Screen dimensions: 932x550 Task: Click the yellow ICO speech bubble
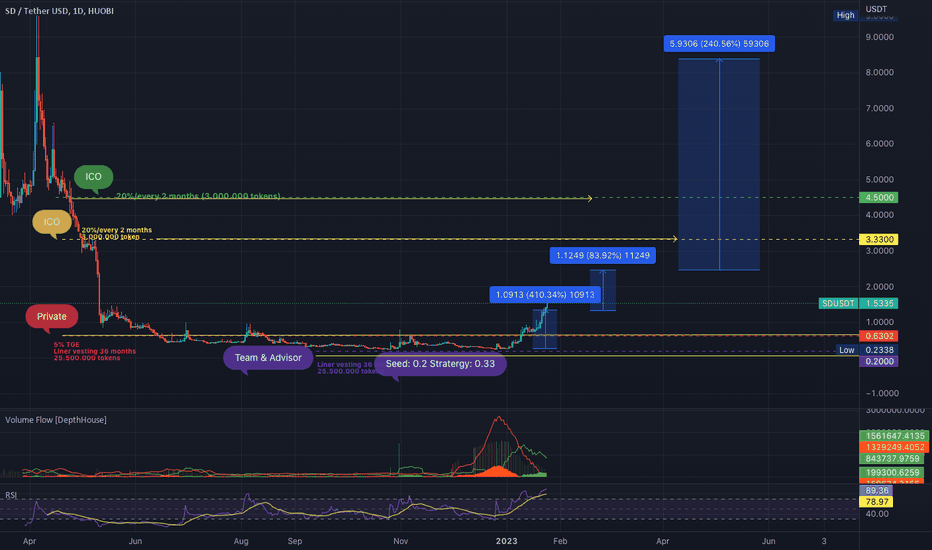click(52, 222)
